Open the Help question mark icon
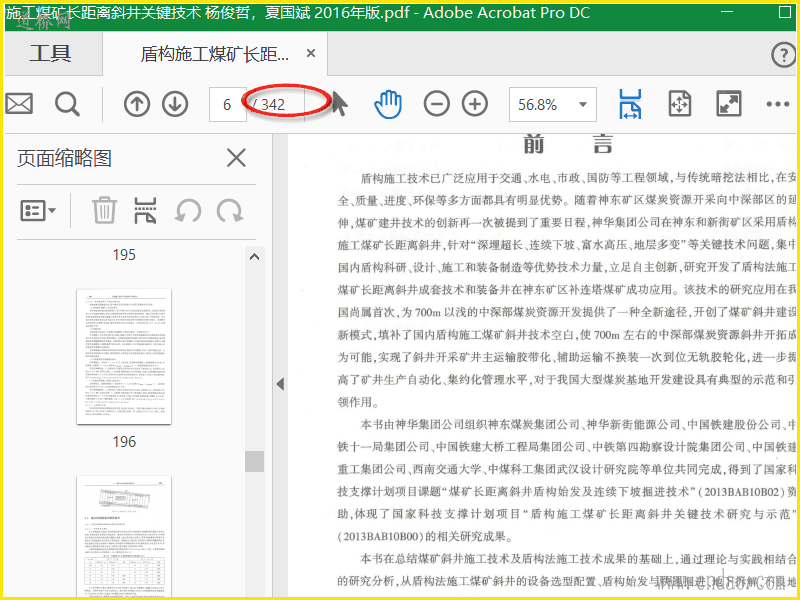Screen dimensions: 800x600 tap(783, 54)
